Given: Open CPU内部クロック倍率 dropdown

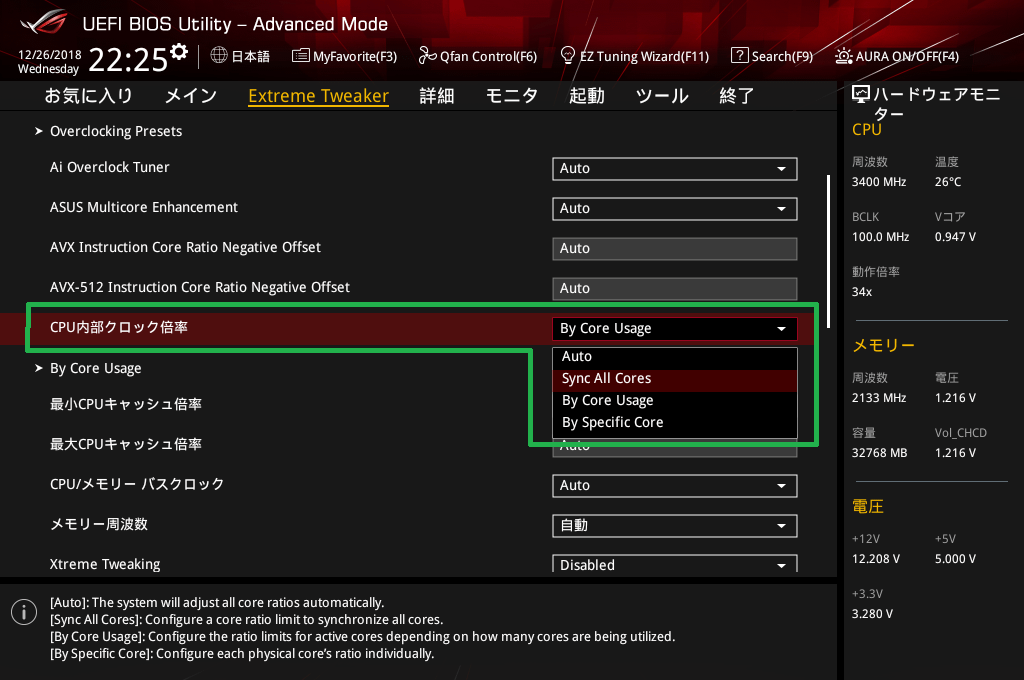Looking at the screenshot, I should pos(675,329).
